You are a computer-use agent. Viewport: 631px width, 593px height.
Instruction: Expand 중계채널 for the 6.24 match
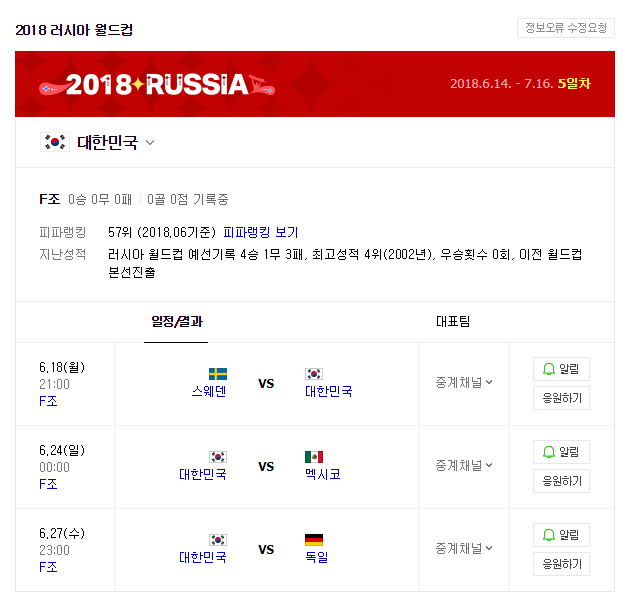click(x=464, y=465)
